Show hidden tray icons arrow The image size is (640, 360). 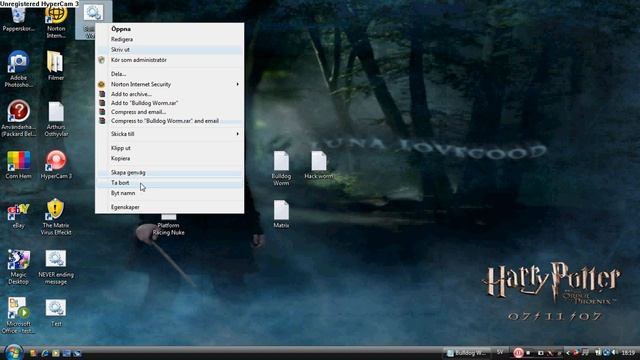click(568, 353)
